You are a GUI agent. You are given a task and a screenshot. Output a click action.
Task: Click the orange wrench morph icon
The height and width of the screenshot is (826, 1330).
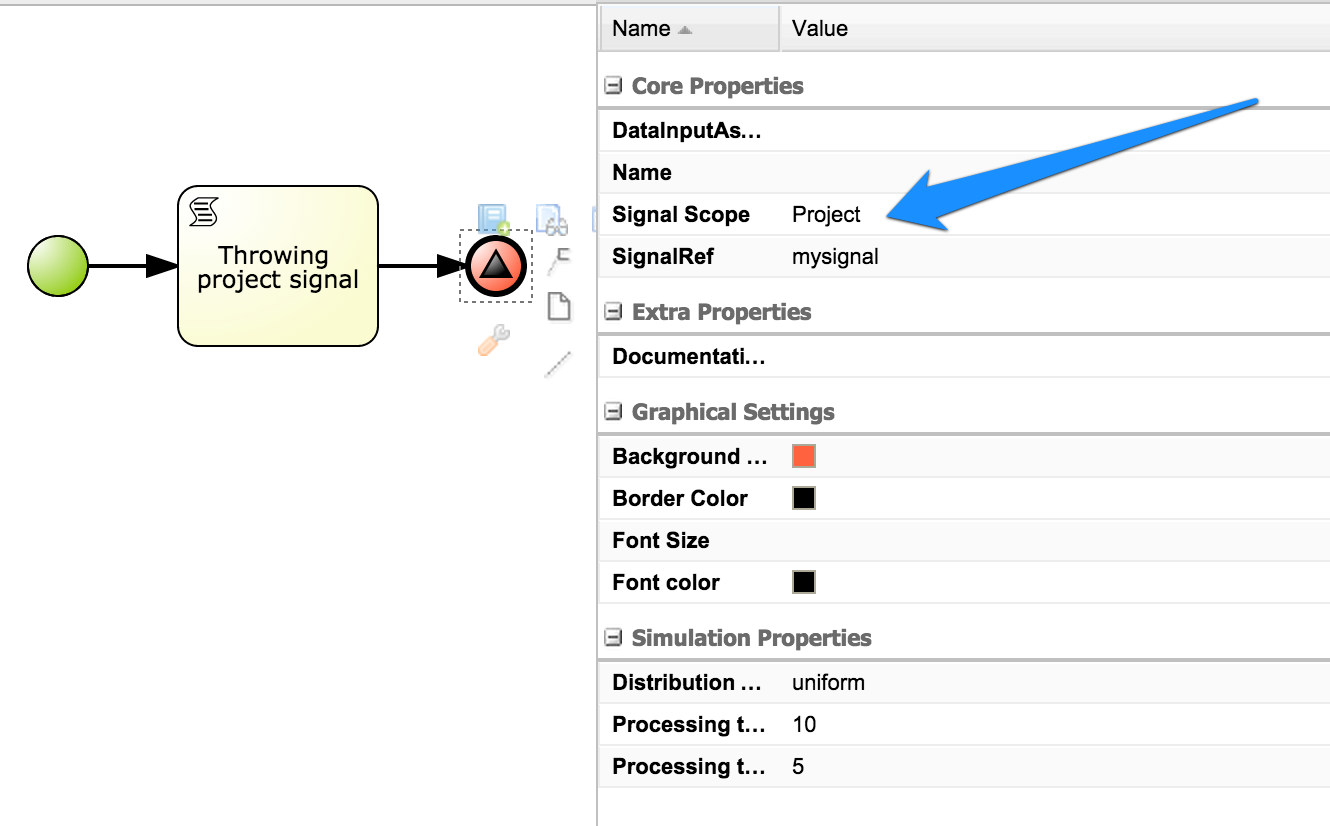tap(494, 341)
